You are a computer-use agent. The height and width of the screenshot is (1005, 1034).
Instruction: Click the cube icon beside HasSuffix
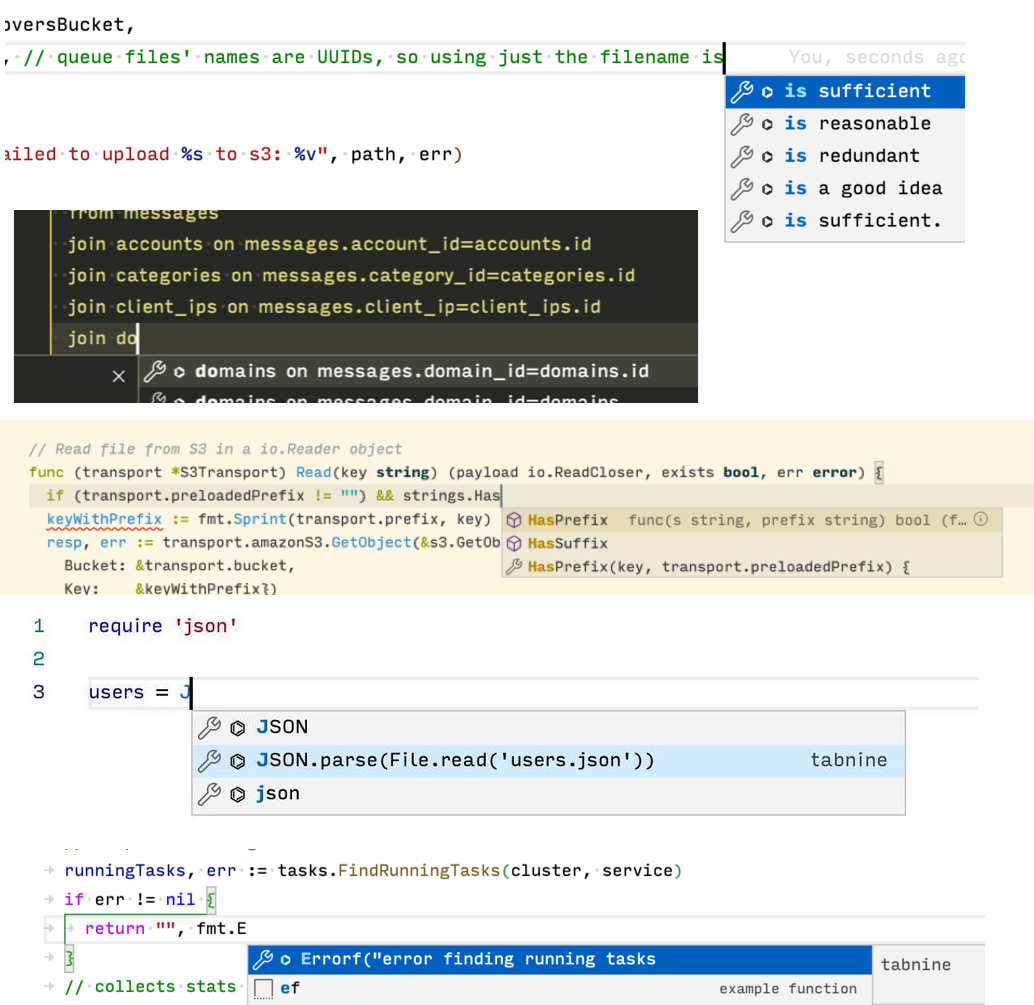pyautogui.click(x=514, y=543)
